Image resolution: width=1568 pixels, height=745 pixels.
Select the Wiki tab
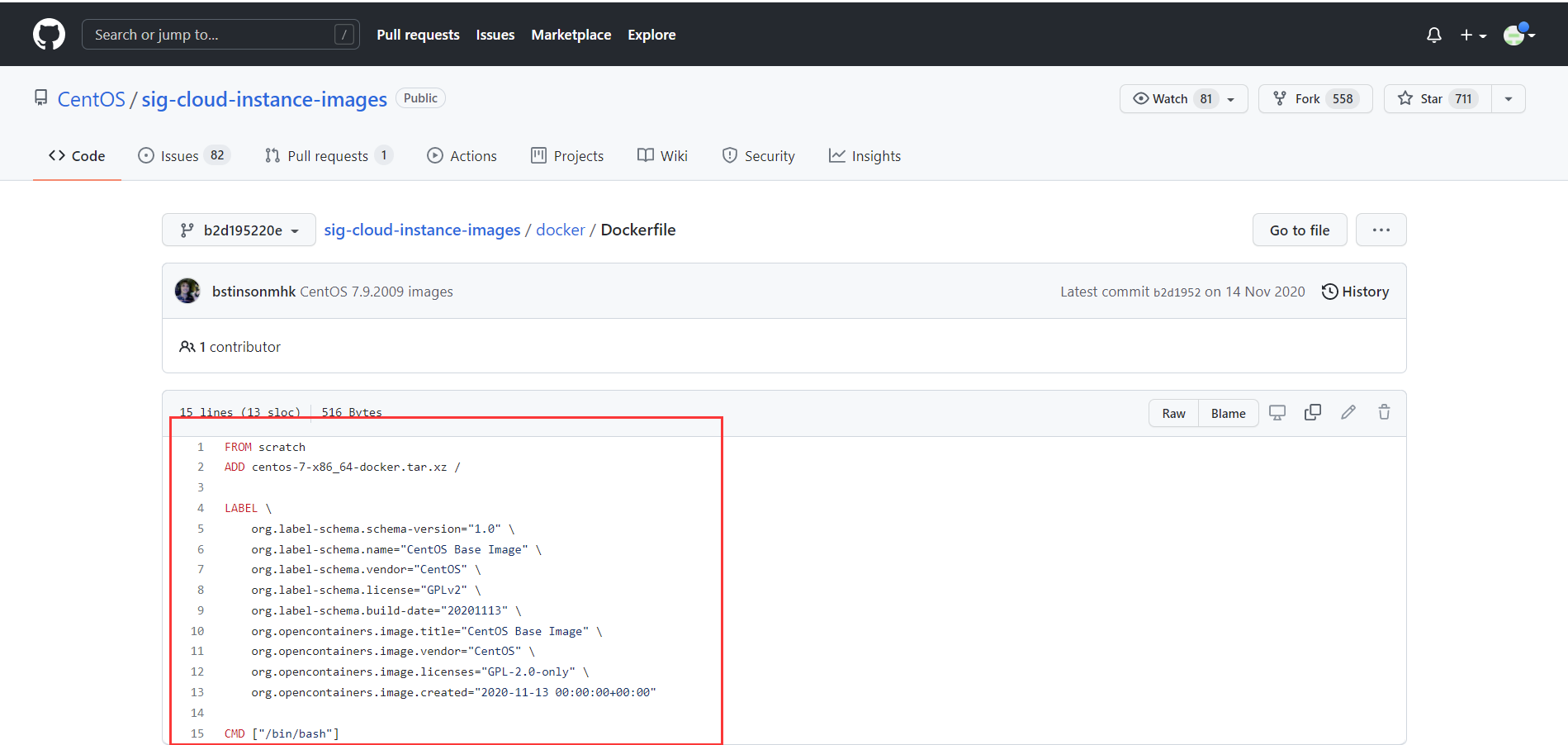coord(662,156)
